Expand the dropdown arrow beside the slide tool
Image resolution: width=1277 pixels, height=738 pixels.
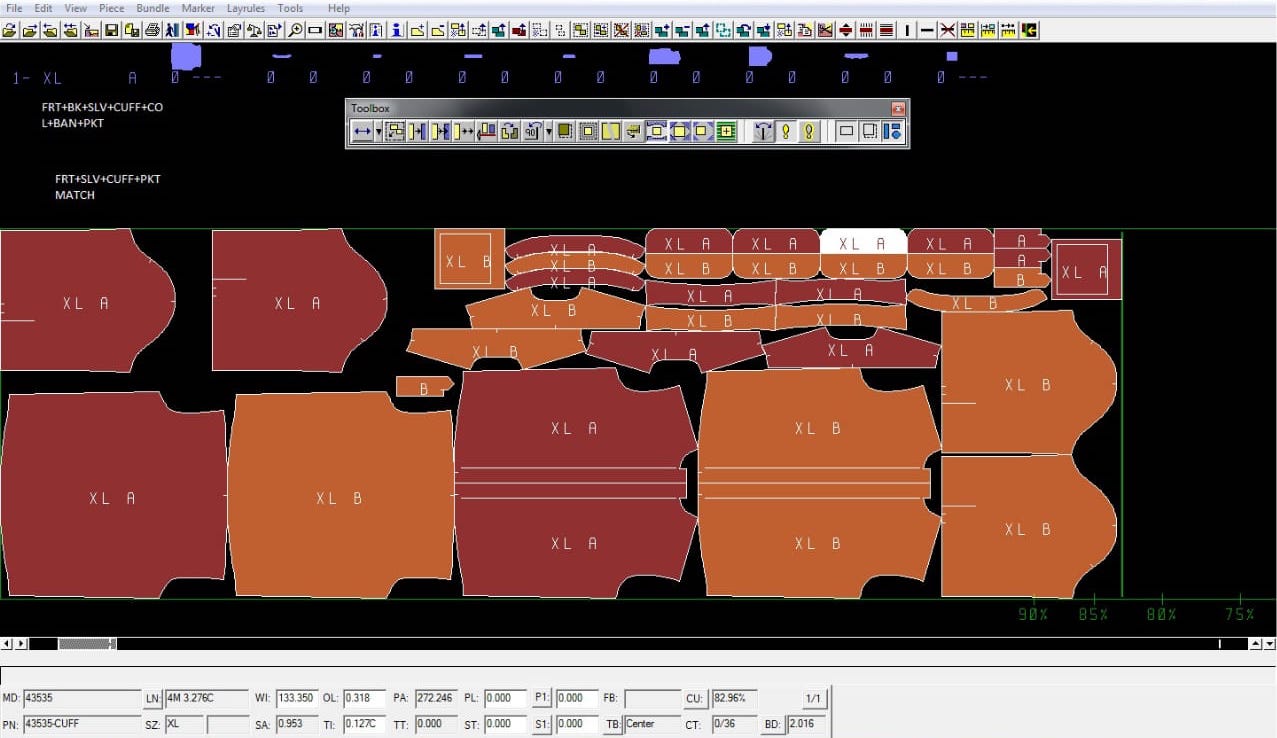coord(378,131)
